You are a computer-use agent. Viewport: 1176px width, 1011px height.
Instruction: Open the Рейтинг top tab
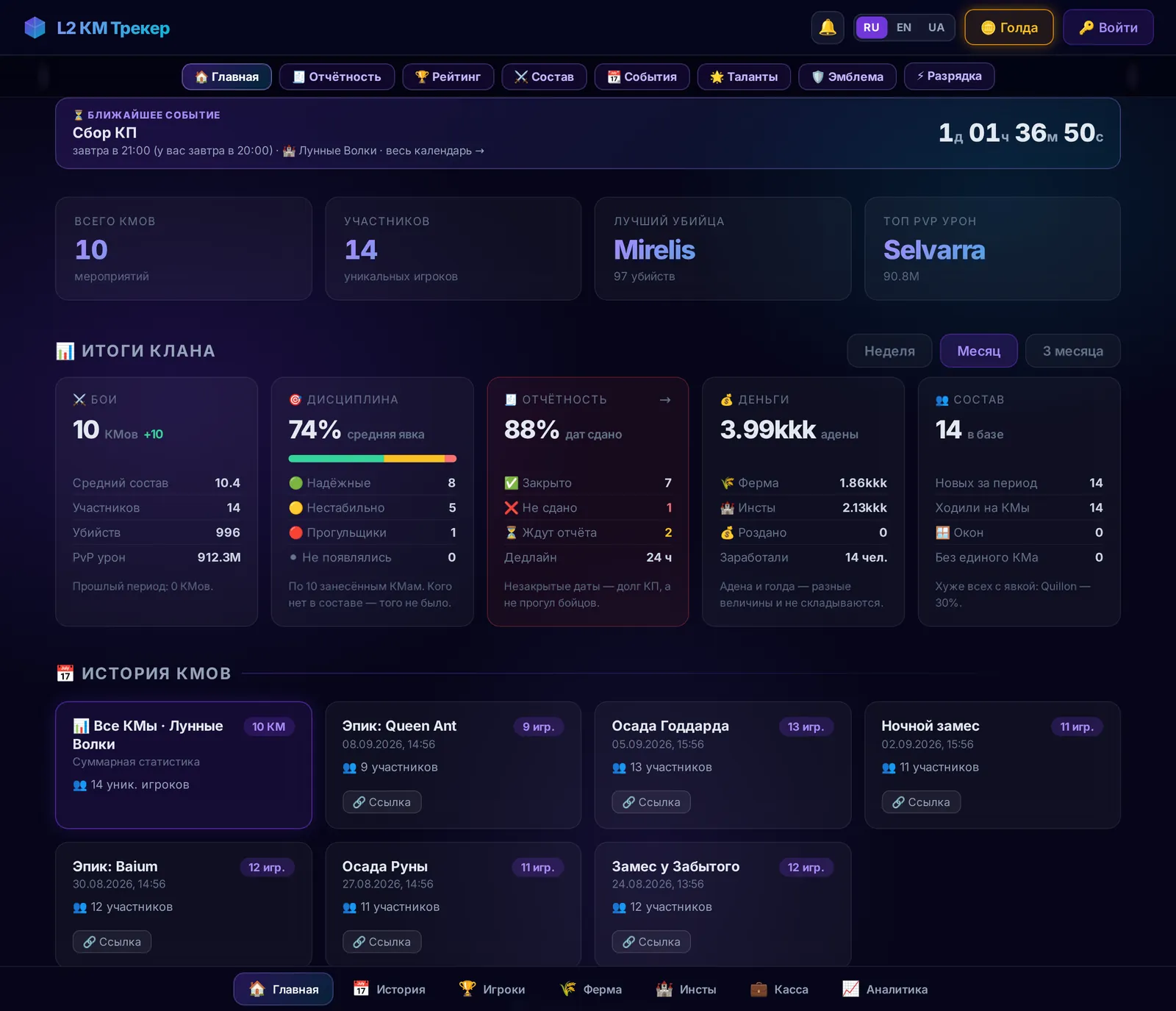point(448,76)
